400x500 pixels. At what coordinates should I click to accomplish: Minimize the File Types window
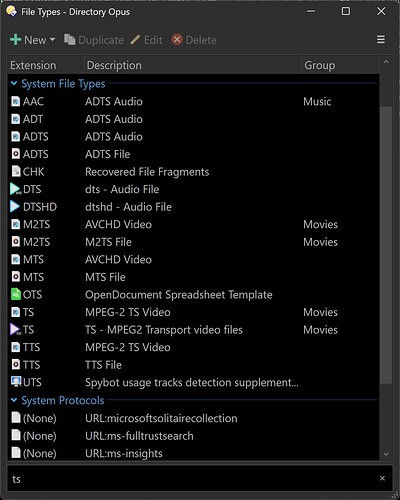(x=311, y=11)
